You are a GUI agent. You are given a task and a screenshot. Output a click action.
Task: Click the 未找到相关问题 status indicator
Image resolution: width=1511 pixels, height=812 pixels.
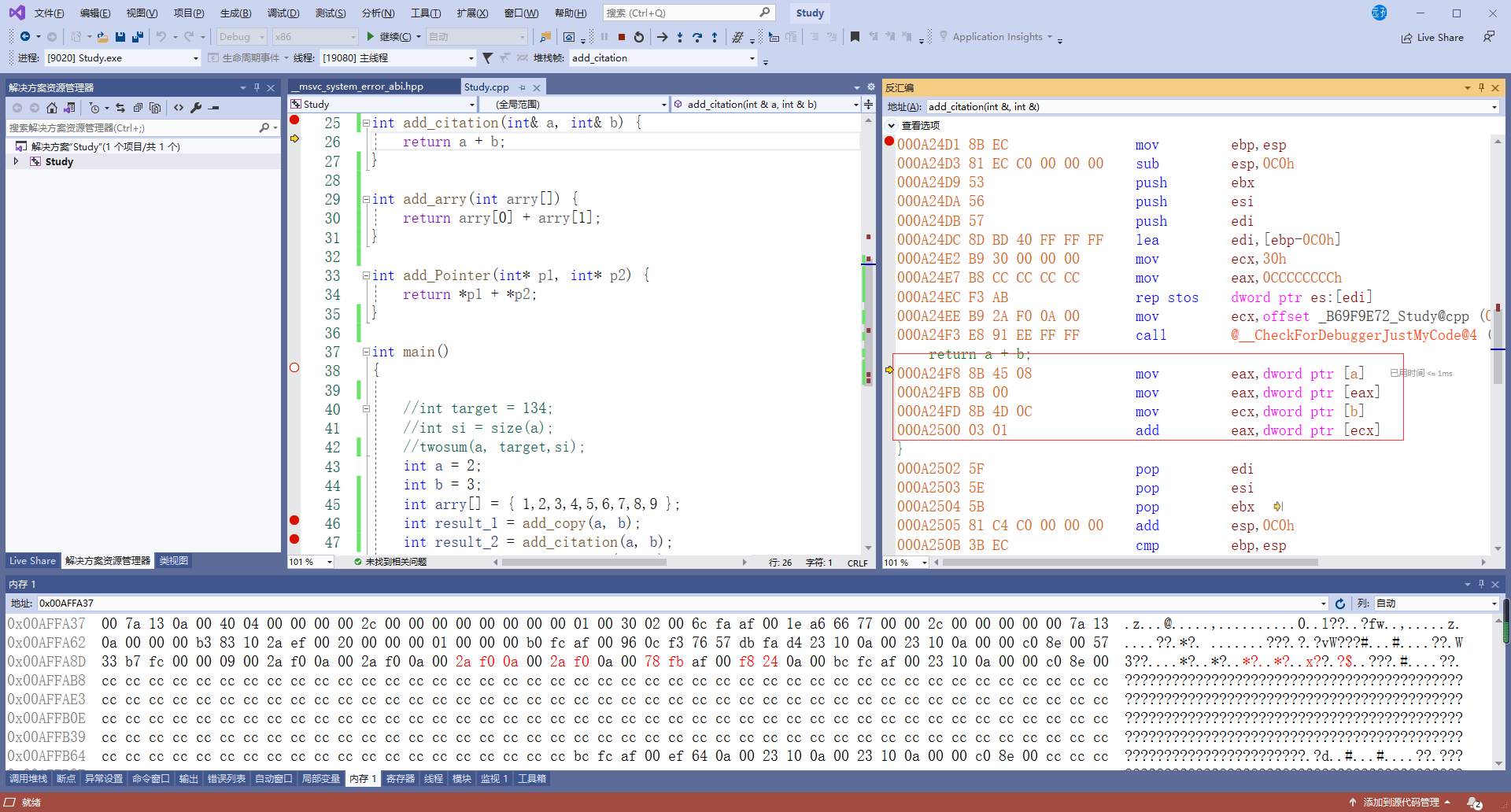tap(390, 563)
